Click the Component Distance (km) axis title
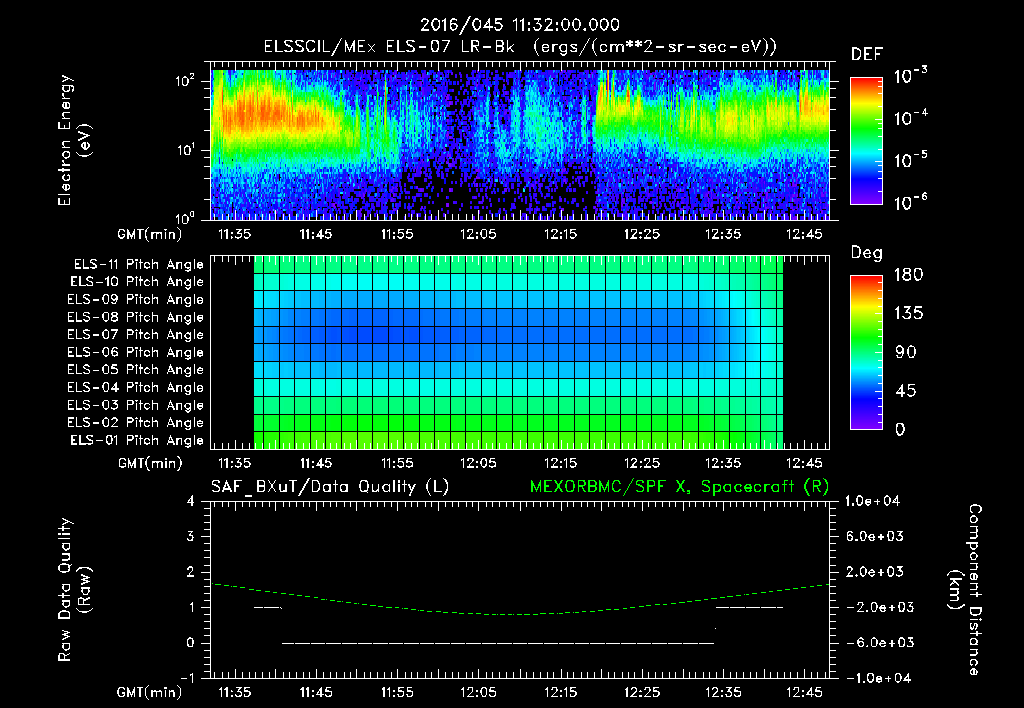Screen dimensions: 1024x708 coord(965,589)
